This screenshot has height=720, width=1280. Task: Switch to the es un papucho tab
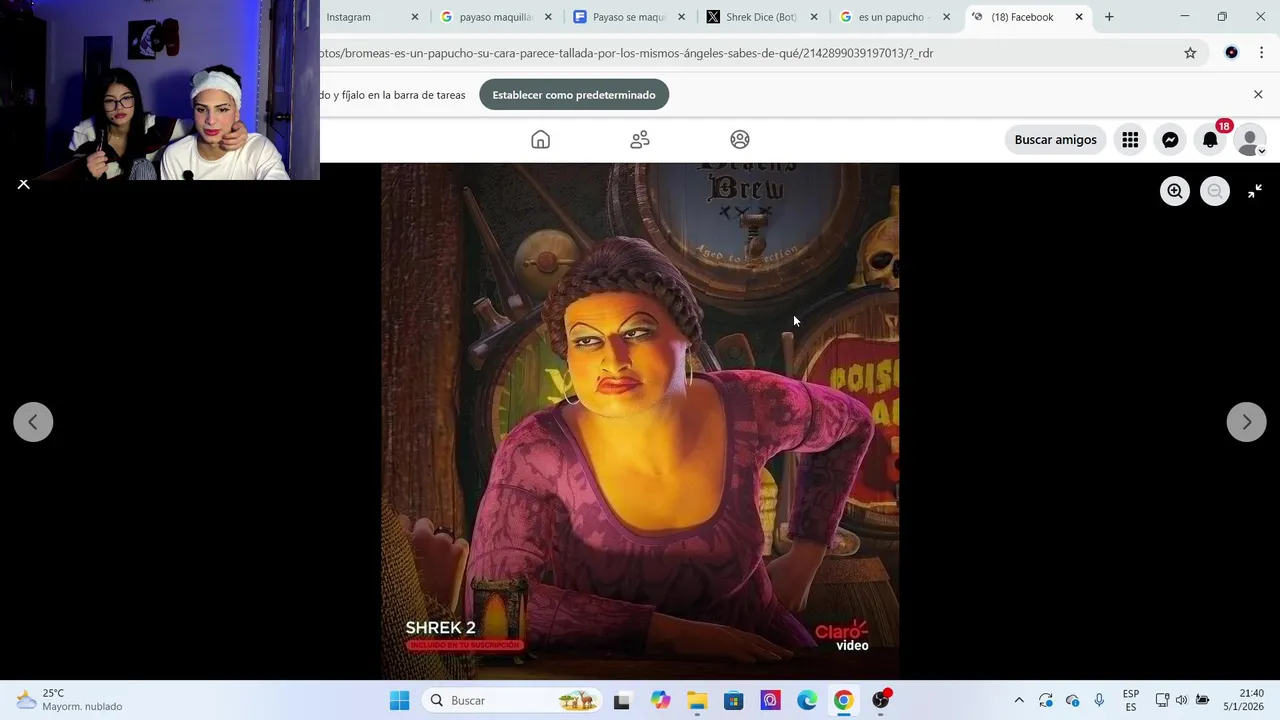coord(893,17)
